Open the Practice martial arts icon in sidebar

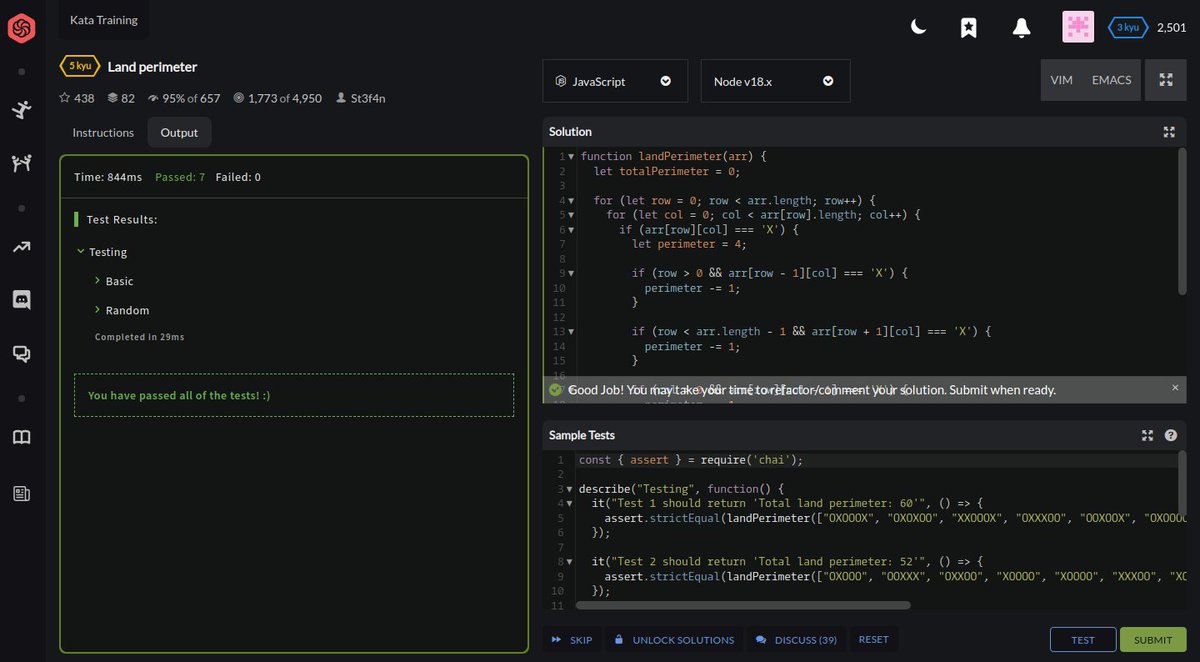22,110
